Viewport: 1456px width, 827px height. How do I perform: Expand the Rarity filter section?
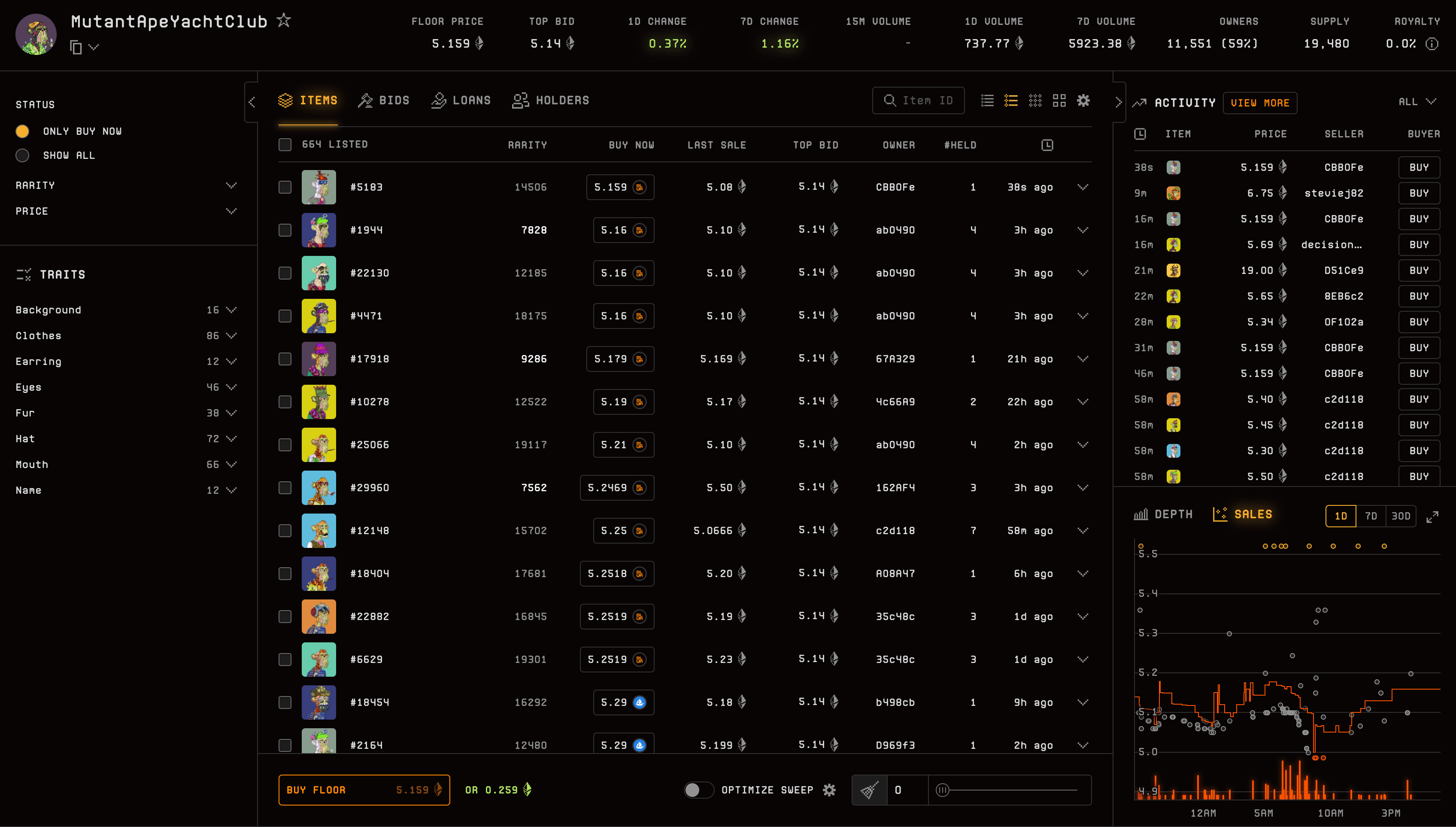[126, 186]
